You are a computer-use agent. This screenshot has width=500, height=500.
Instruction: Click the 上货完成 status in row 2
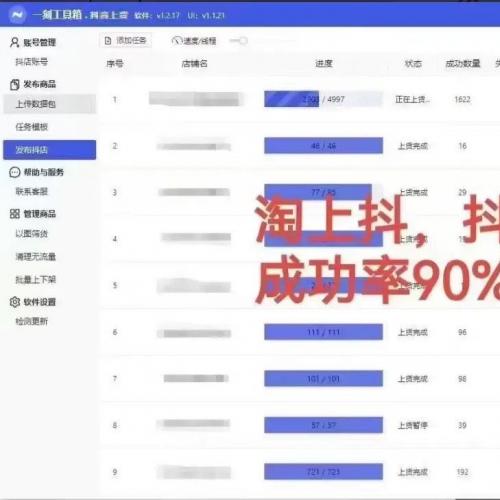413,146
